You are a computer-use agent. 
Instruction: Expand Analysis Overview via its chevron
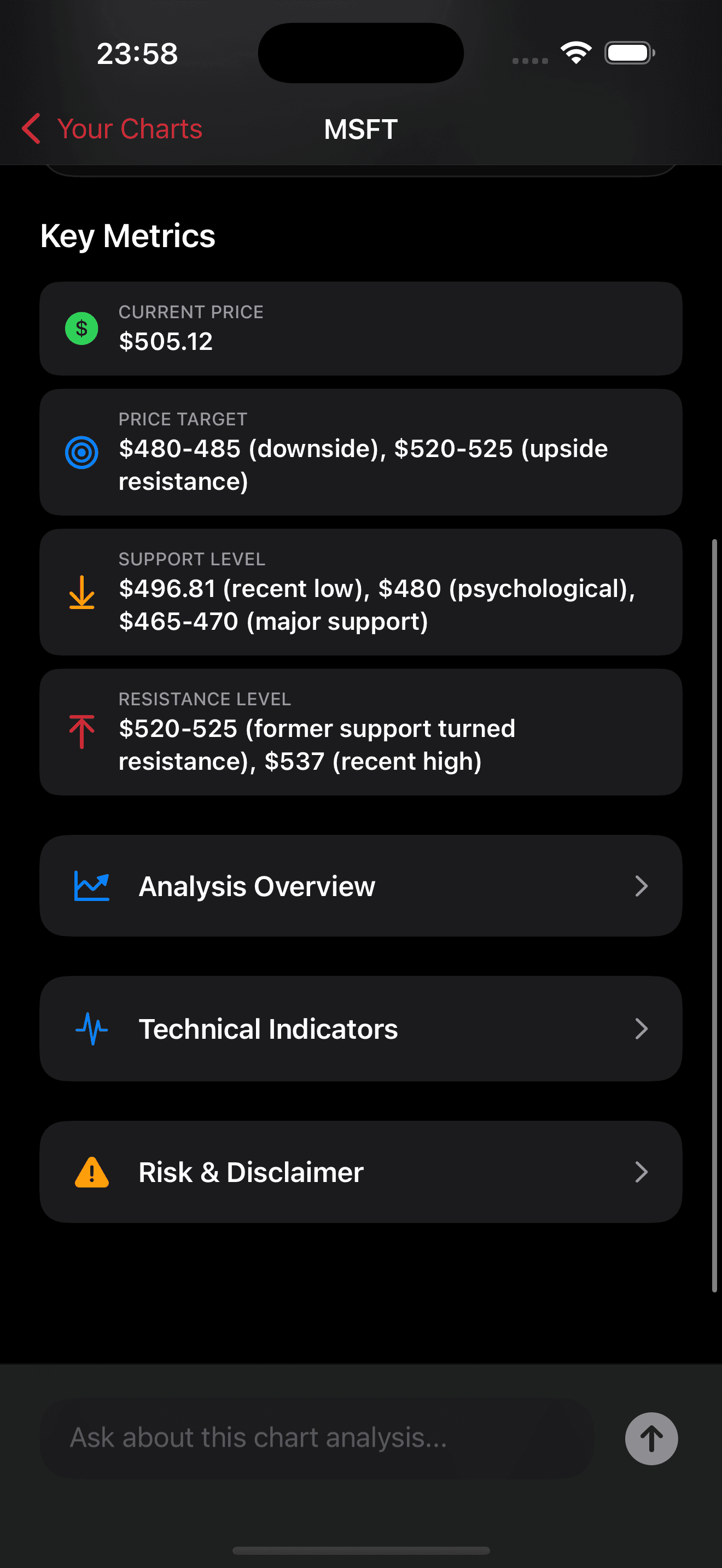641,886
